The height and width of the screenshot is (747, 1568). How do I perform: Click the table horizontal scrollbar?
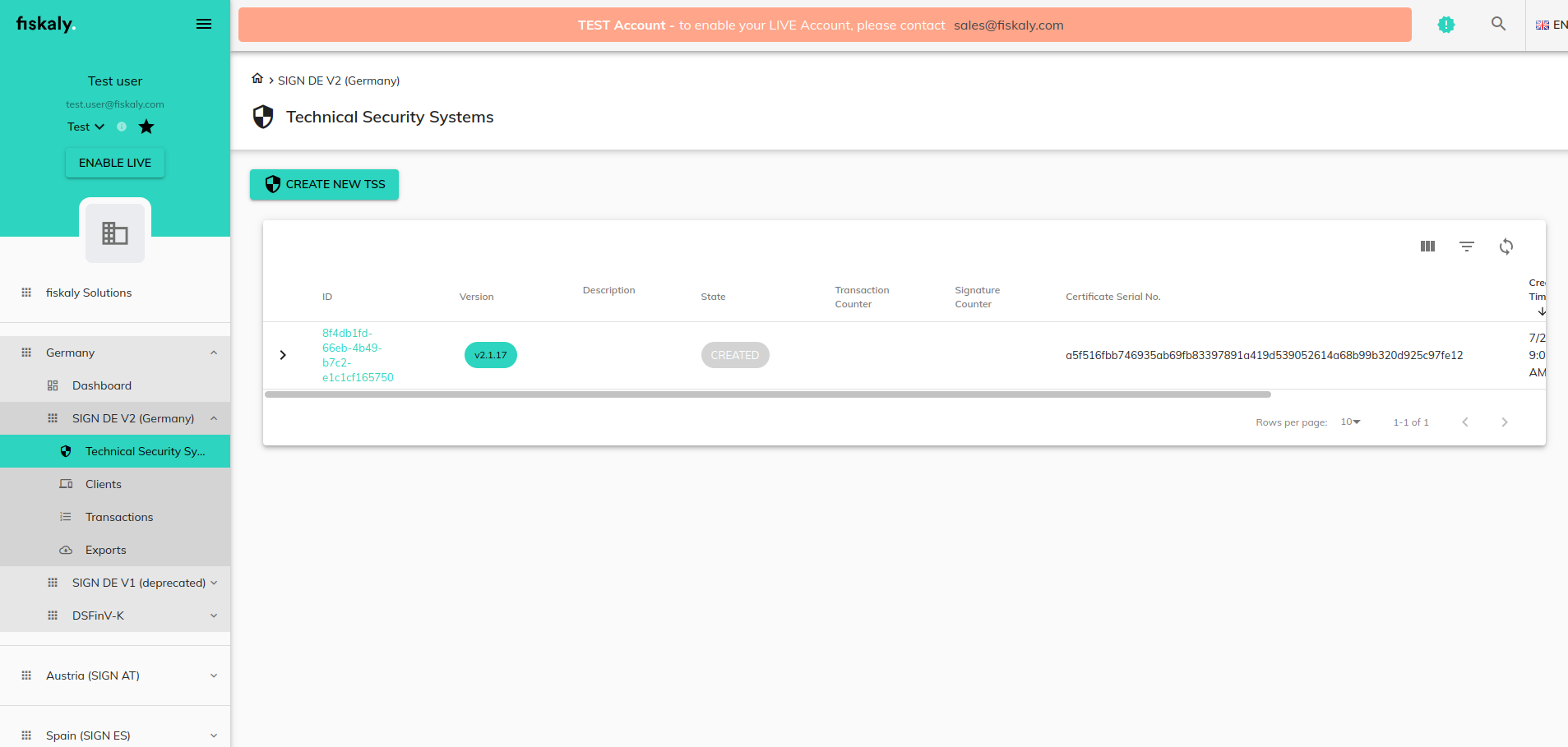pyautogui.click(x=767, y=394)
